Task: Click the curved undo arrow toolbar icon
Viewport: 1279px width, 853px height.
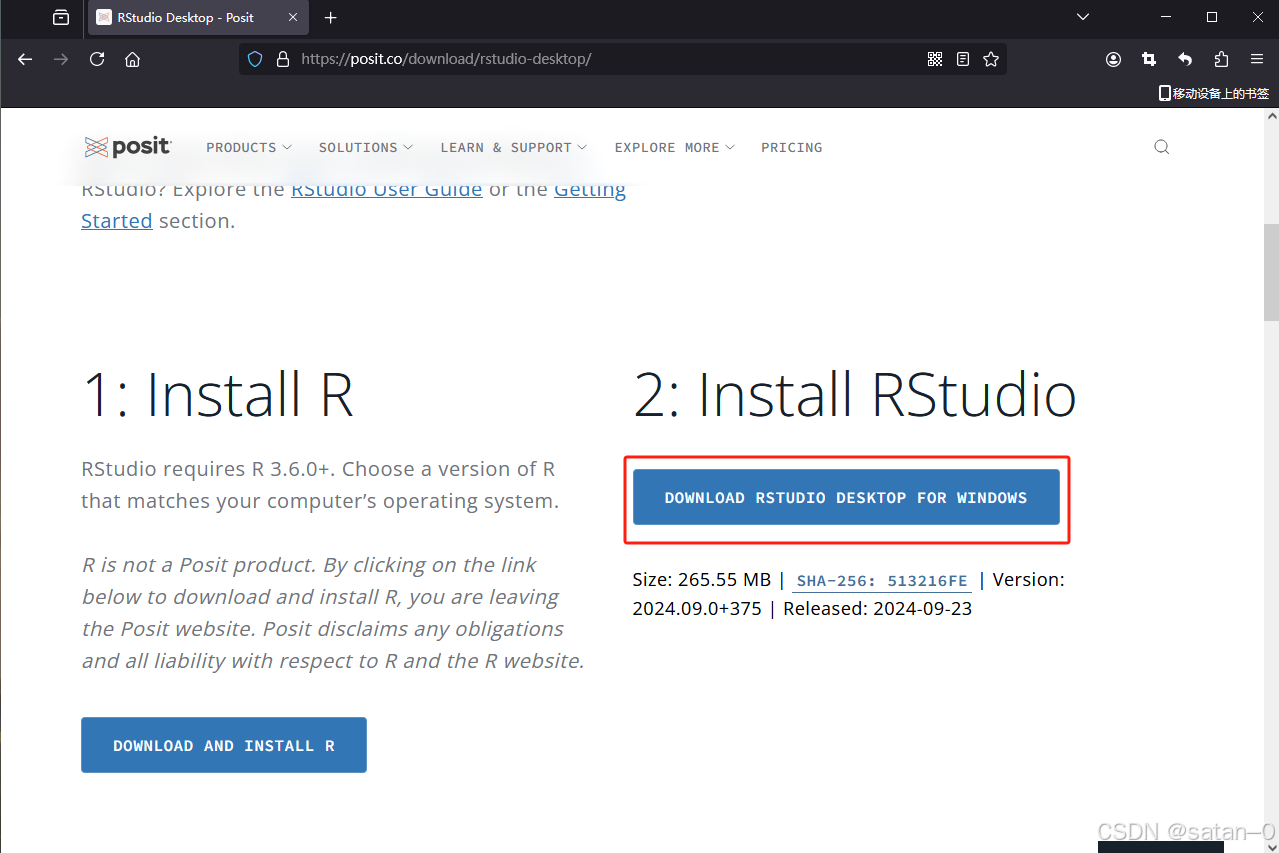Action: click(x=1185, y=59)
